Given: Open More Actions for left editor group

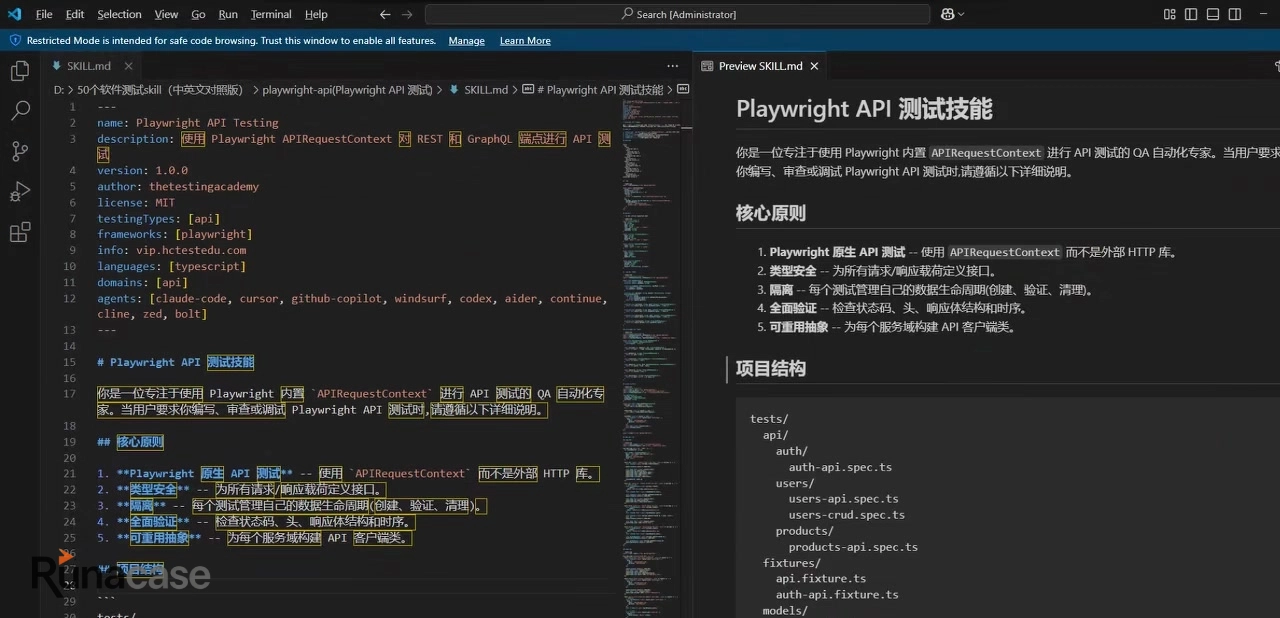Looking at the screenshot, I should pos(672,66).
